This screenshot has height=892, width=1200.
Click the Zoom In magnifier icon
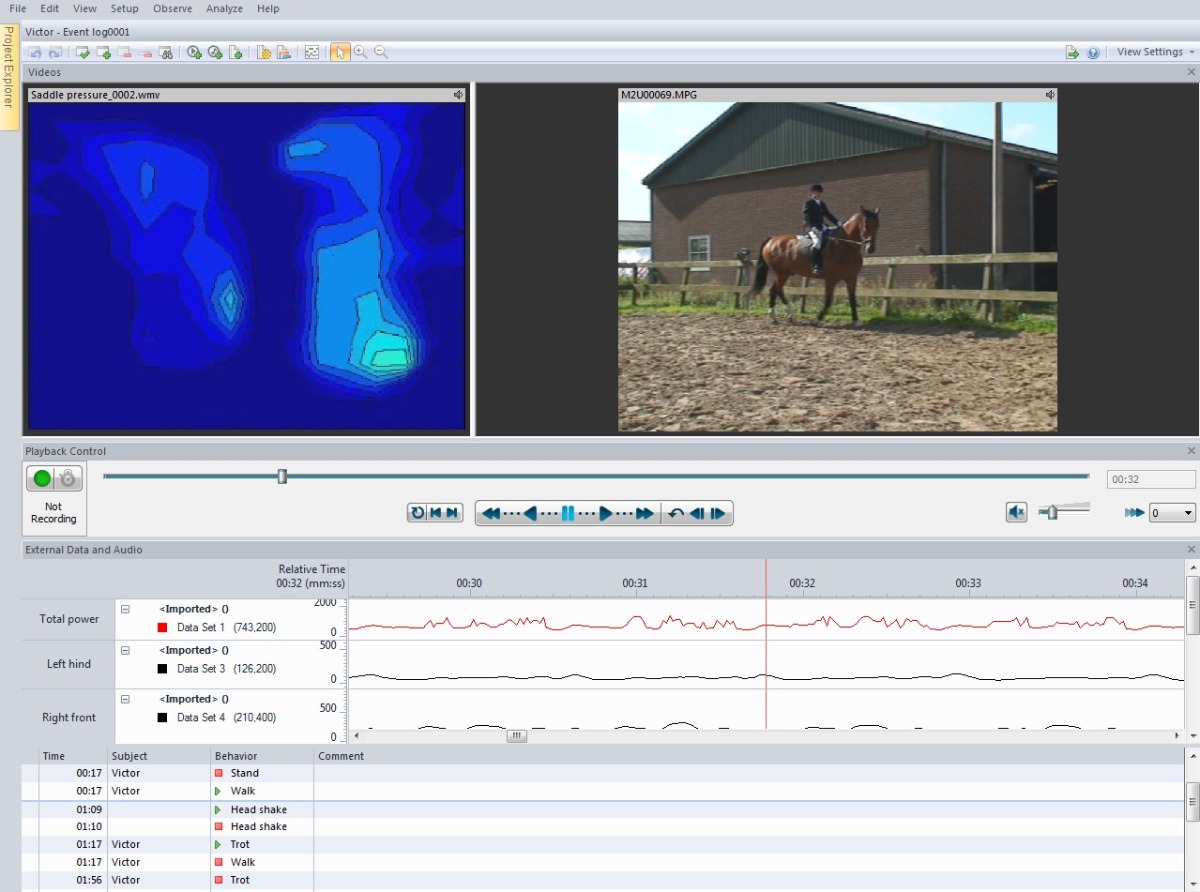pos(360,53)
